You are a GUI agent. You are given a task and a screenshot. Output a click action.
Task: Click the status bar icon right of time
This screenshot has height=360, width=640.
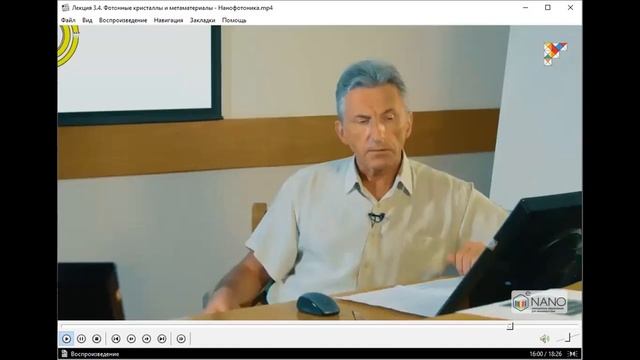[x=573, y=354]
